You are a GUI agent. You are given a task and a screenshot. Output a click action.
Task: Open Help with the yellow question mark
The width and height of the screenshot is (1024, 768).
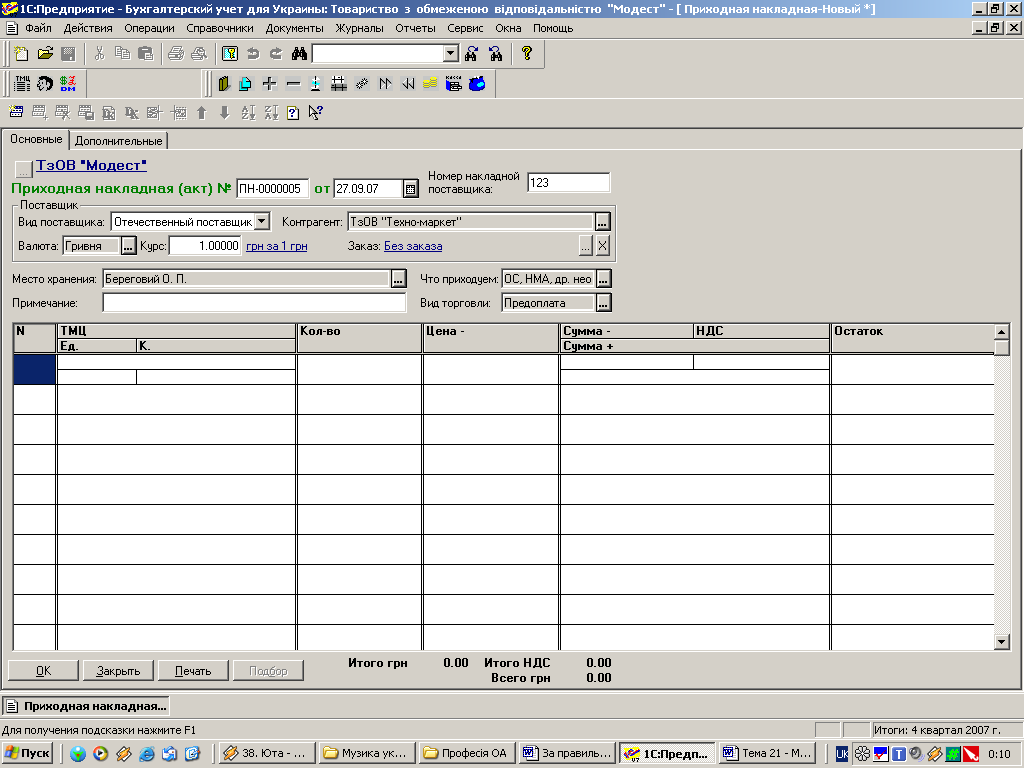pos(526,54)
